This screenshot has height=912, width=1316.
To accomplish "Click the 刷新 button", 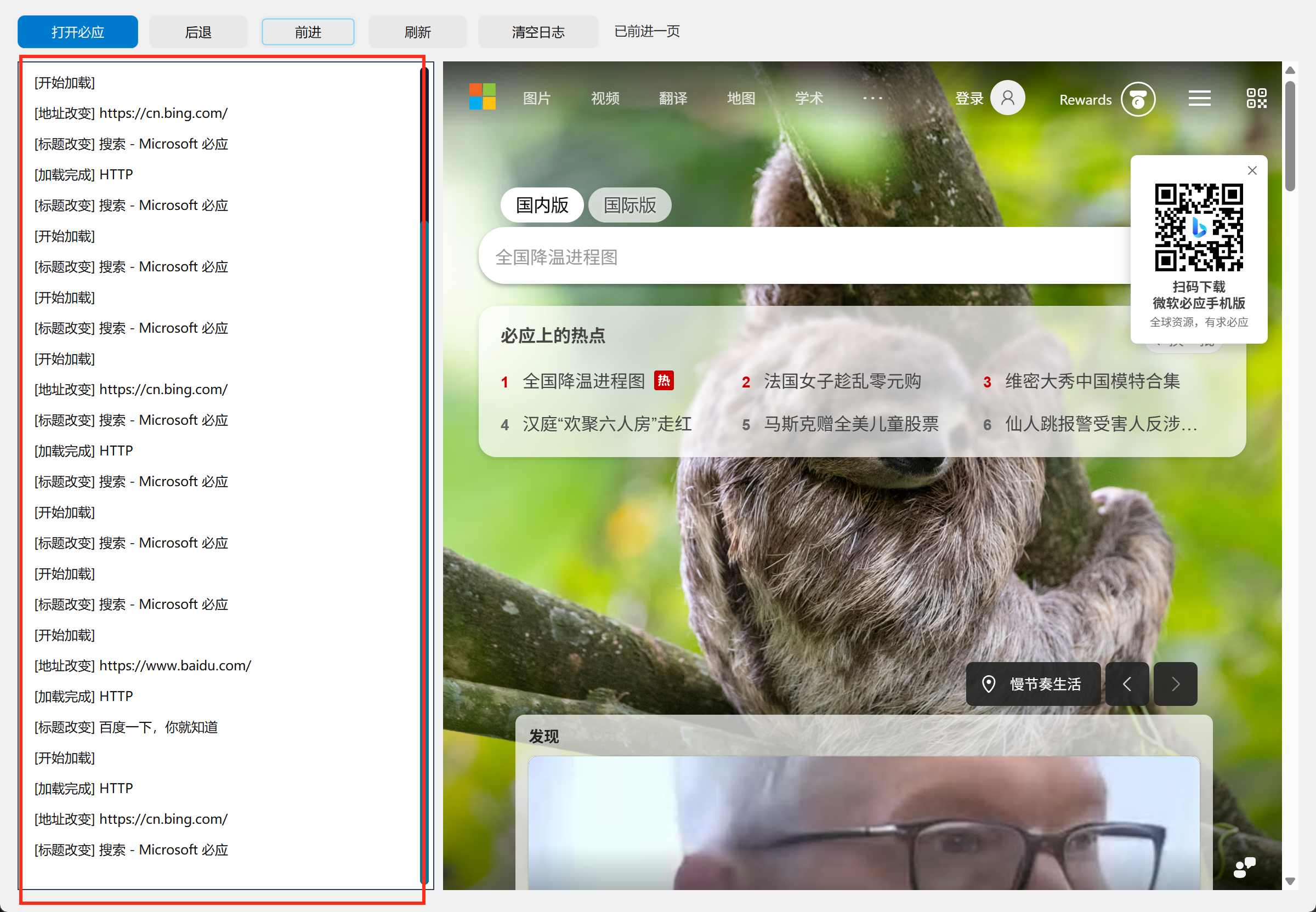I will point(417,32).
